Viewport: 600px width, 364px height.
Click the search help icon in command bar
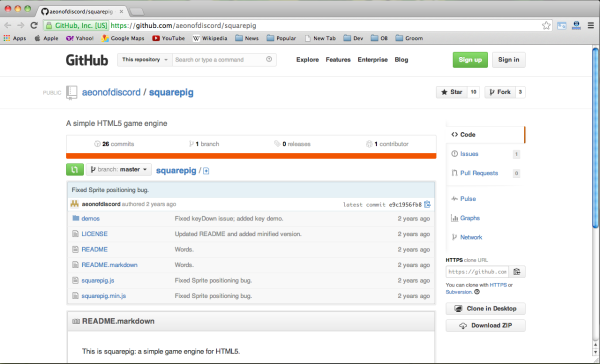click(x=269, y=59)
